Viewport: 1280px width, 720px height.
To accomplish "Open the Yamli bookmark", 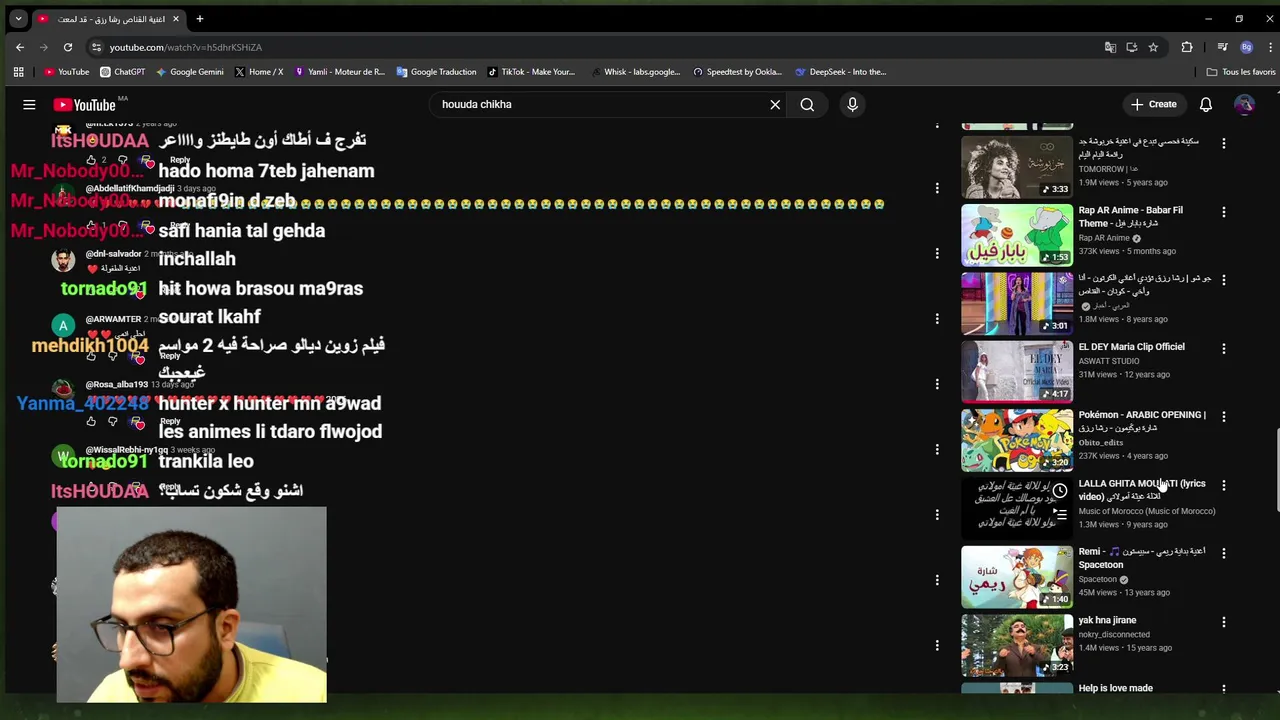I will tap(338, 72).
